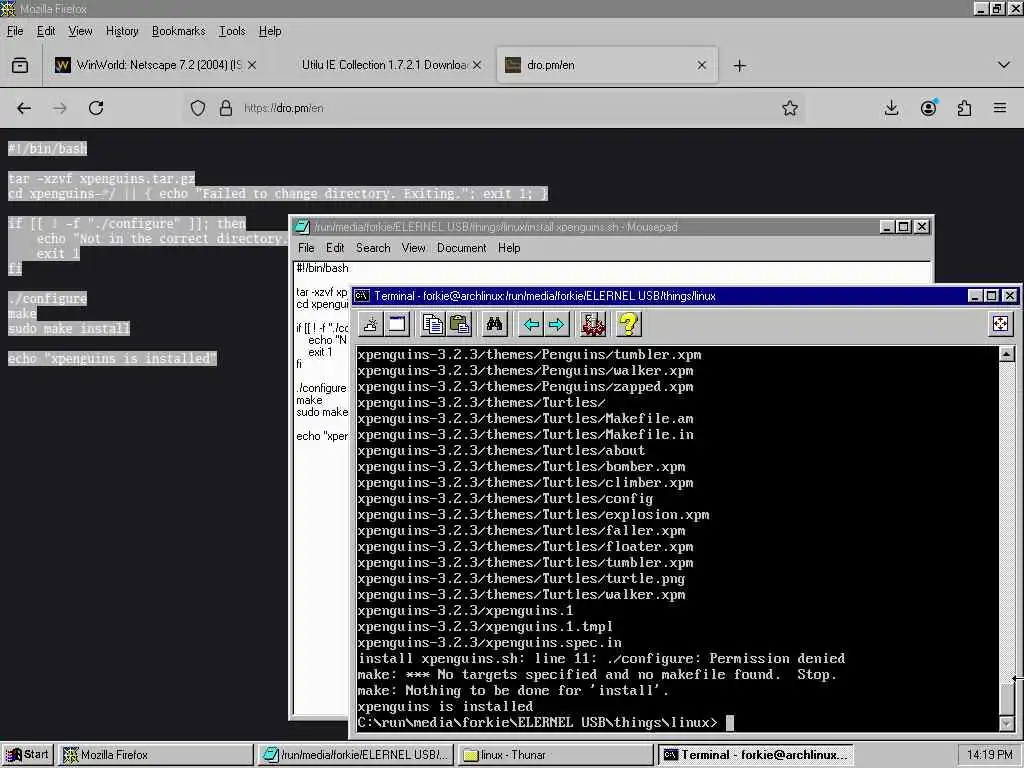This screenshot has width=1024, height=768.
Task: Open Mousepad Search menu
Action: click(373, 248)
